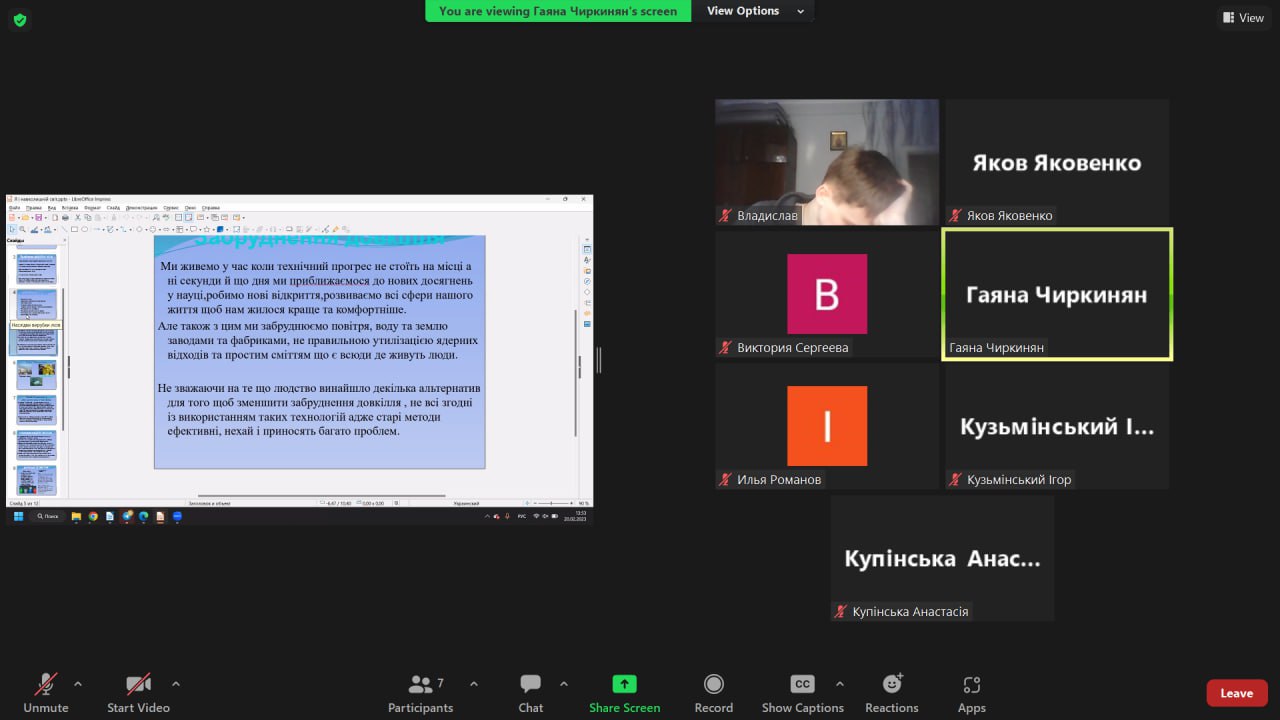Click the slide panel scrollbar

(63, 360)
